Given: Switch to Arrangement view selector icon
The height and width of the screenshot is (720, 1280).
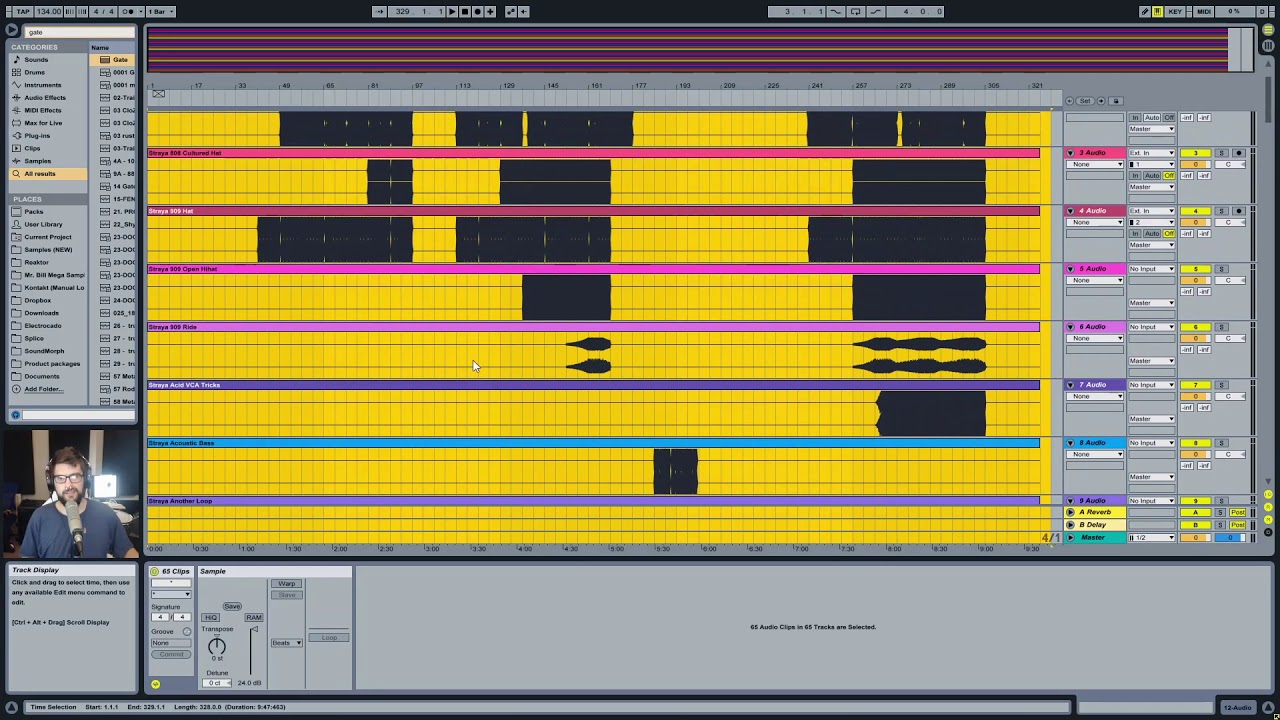Looking at the screenshot, I should tap(1268, 32).
